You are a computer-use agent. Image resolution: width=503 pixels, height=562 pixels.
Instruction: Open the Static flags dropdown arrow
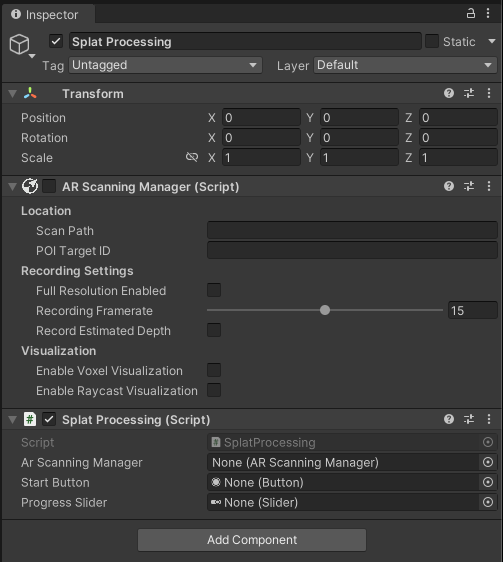click(x=492, y=42)
